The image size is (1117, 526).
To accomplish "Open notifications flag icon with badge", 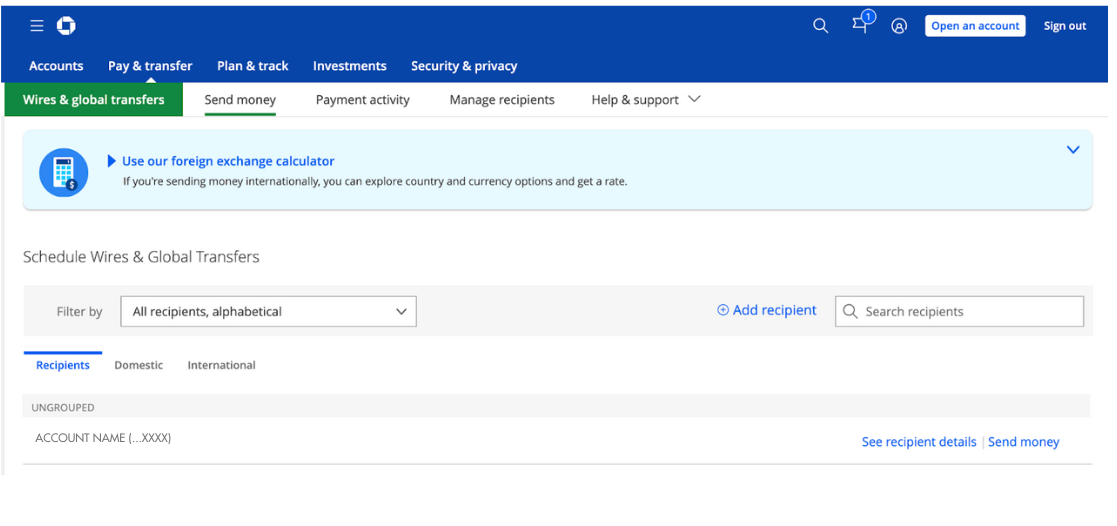I will (860, 25).
